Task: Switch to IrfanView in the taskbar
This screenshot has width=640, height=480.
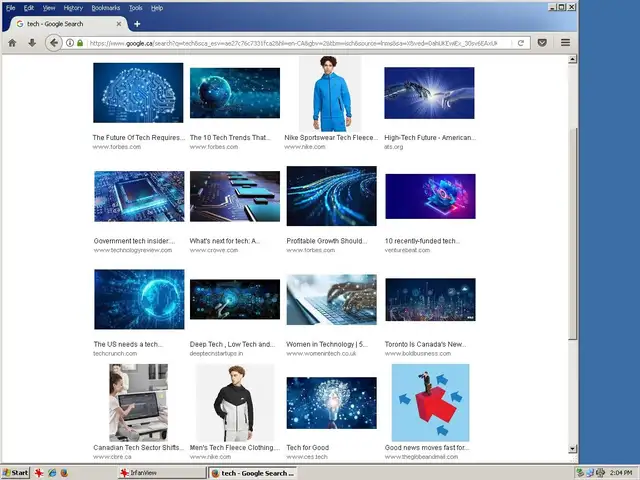Action: [146, 472]
